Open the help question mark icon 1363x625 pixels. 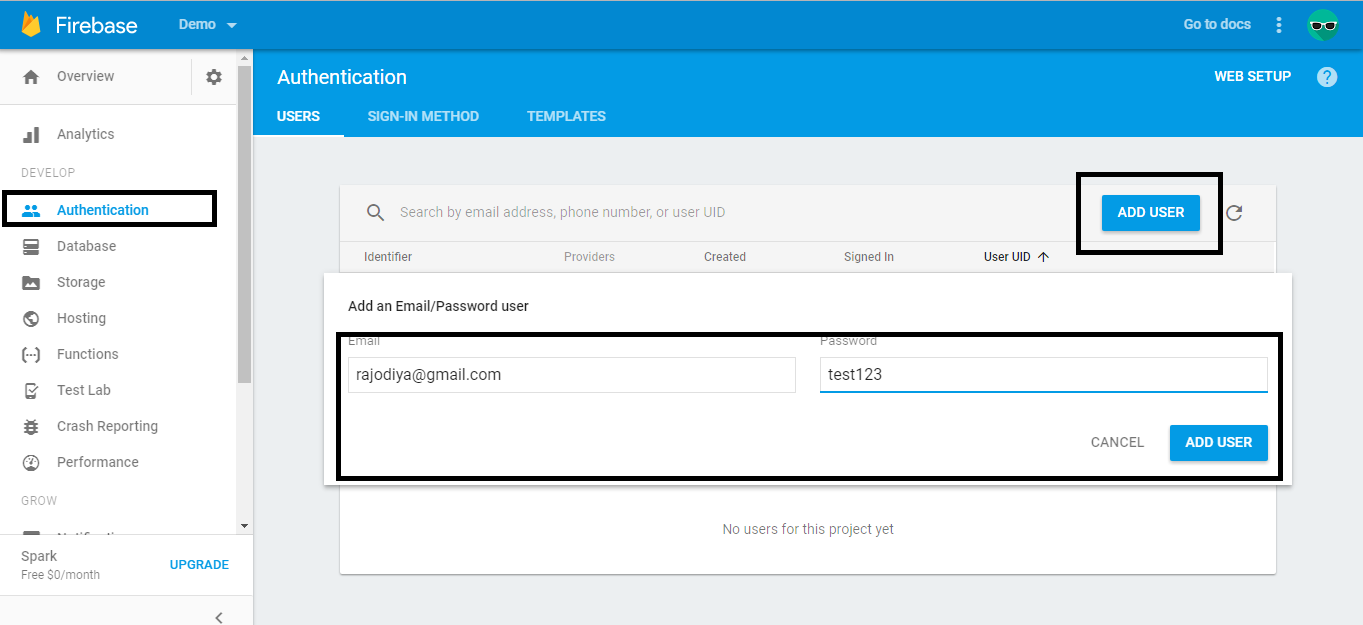[x=1327, y=77]
